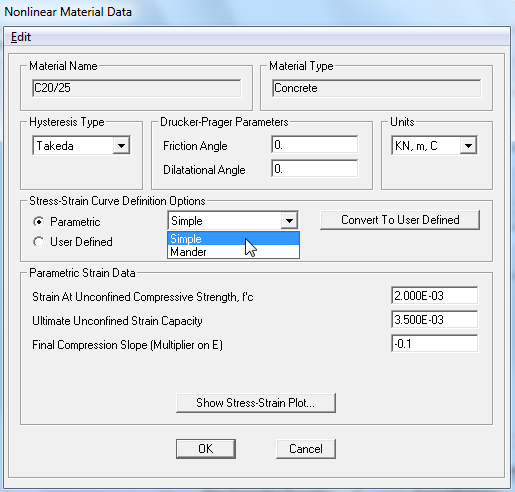This screenshot has height=492, width=515.
Task: Click the Convert To User Defined button
Action: coord(400,220)
